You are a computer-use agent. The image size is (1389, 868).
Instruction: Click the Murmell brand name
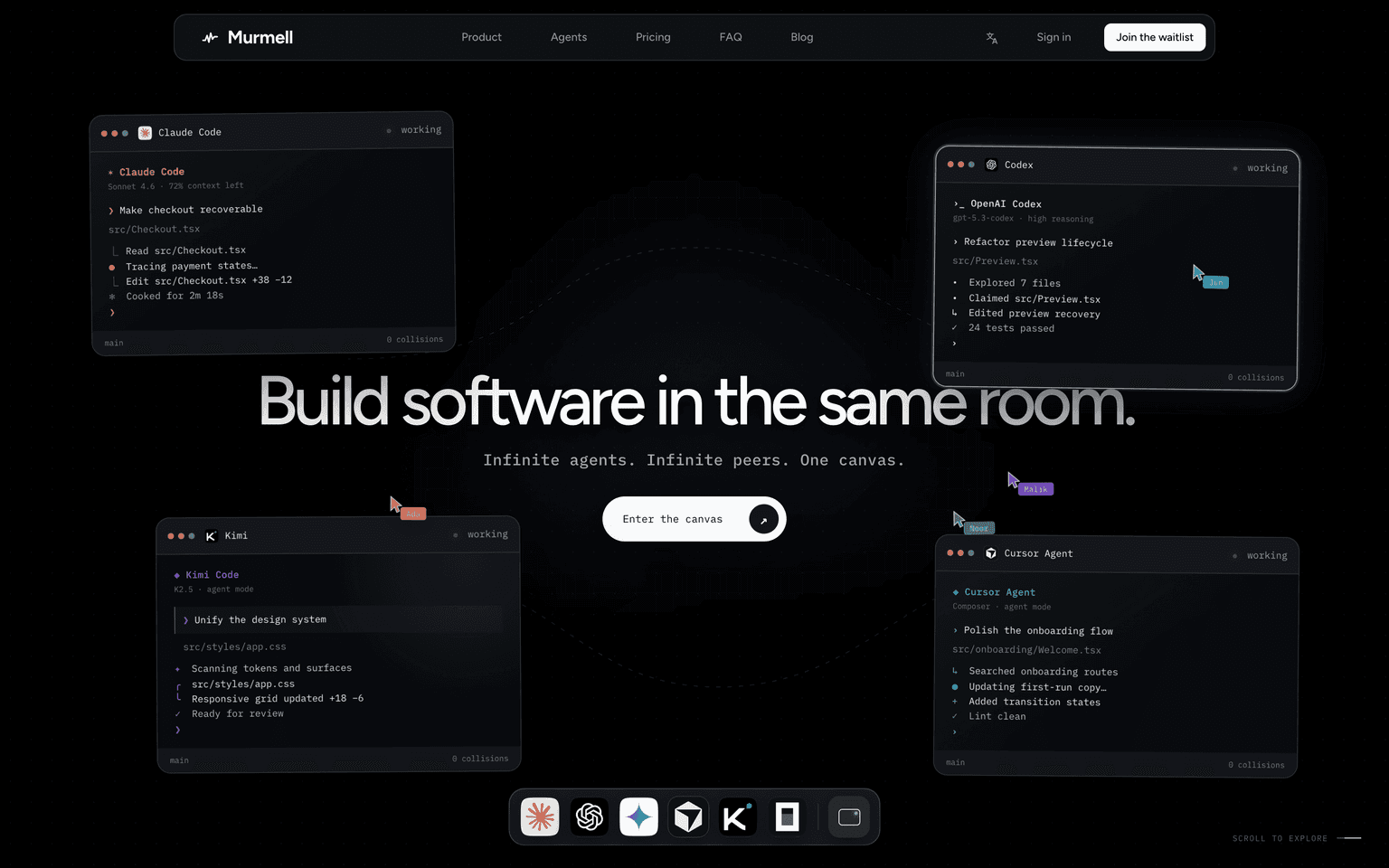(260, 37)
